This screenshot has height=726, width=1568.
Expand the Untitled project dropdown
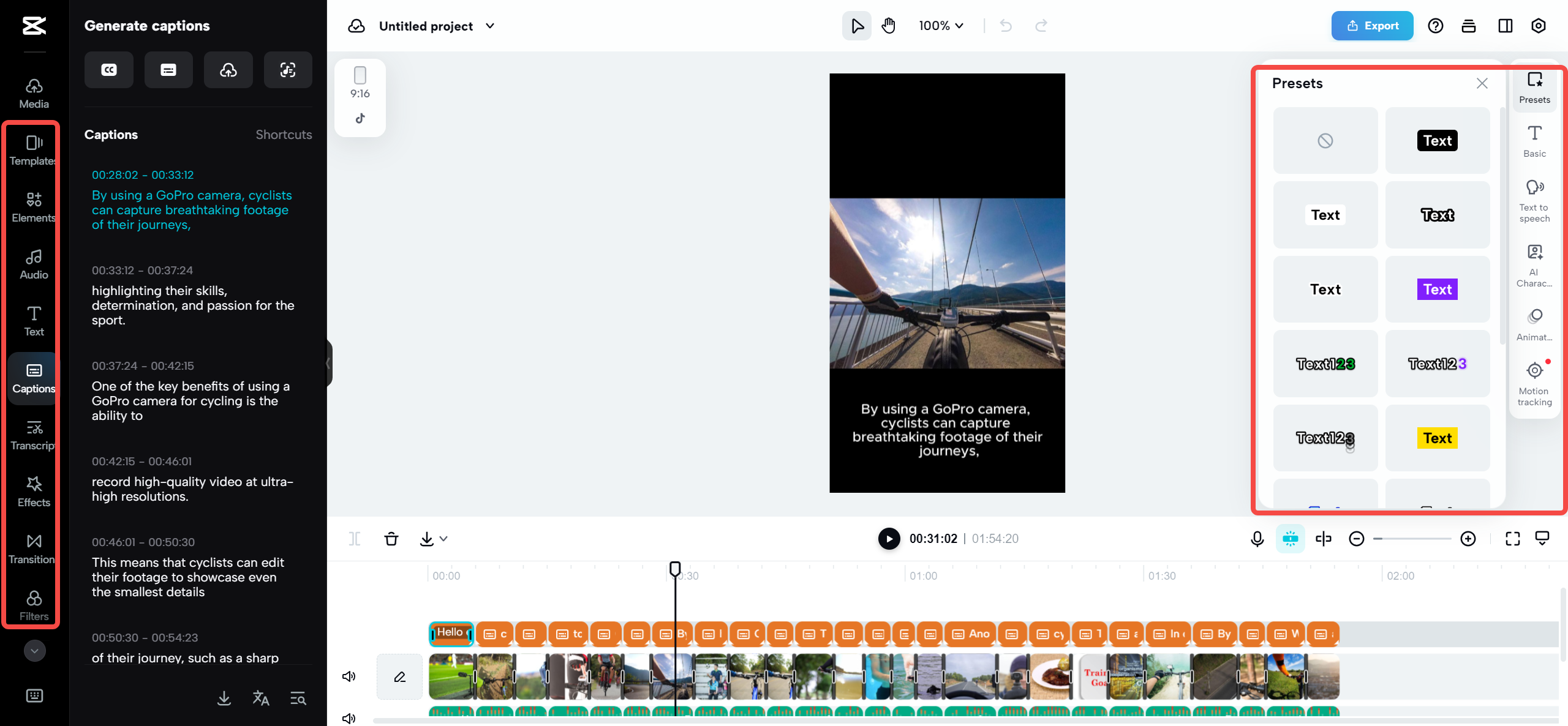point(490,26)
